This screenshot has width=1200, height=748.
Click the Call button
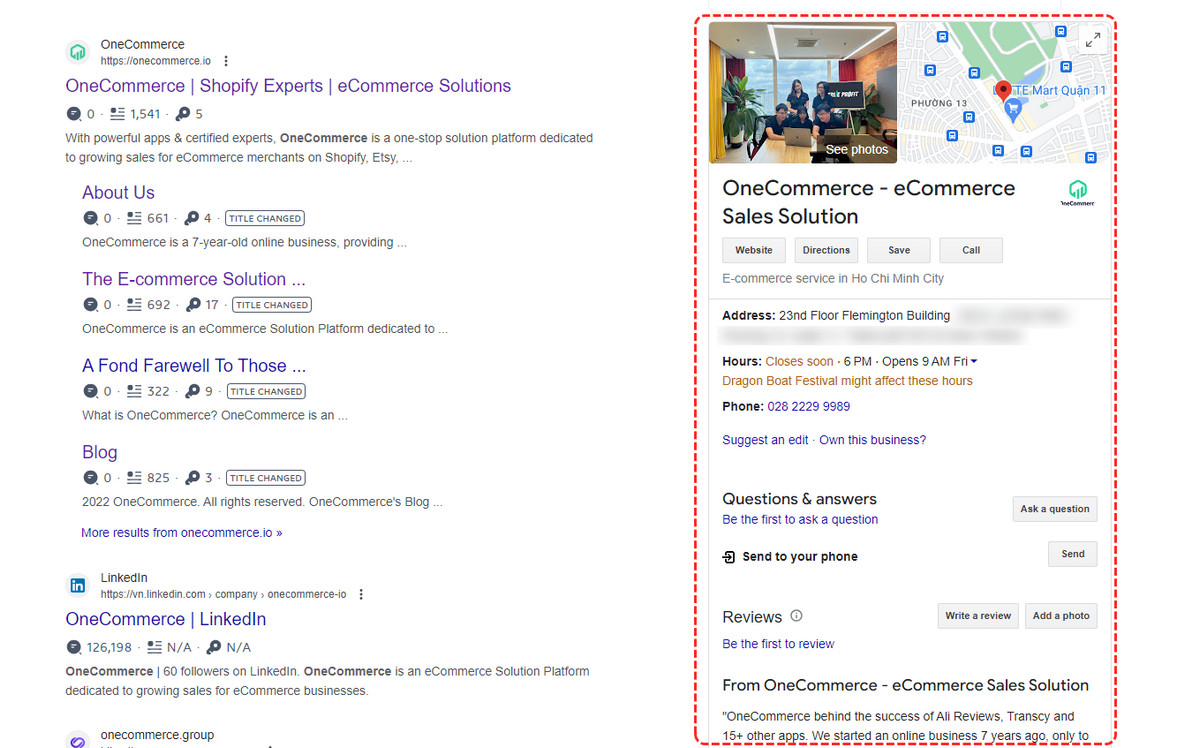click(971, 250)
